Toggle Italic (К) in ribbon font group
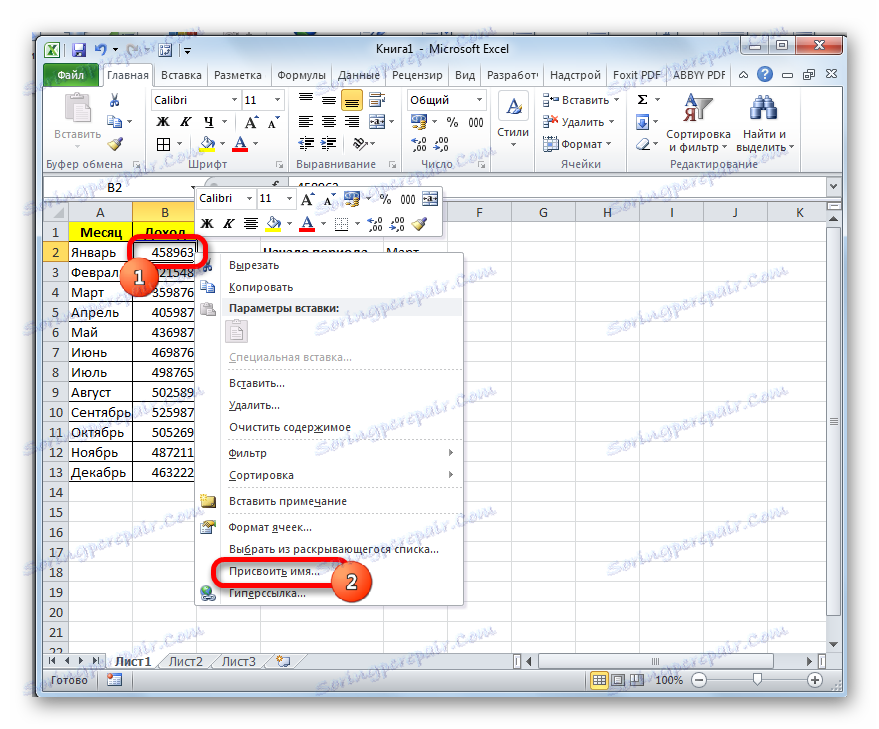The width and height of the screenshot is (879, 729). click(185, 122)
